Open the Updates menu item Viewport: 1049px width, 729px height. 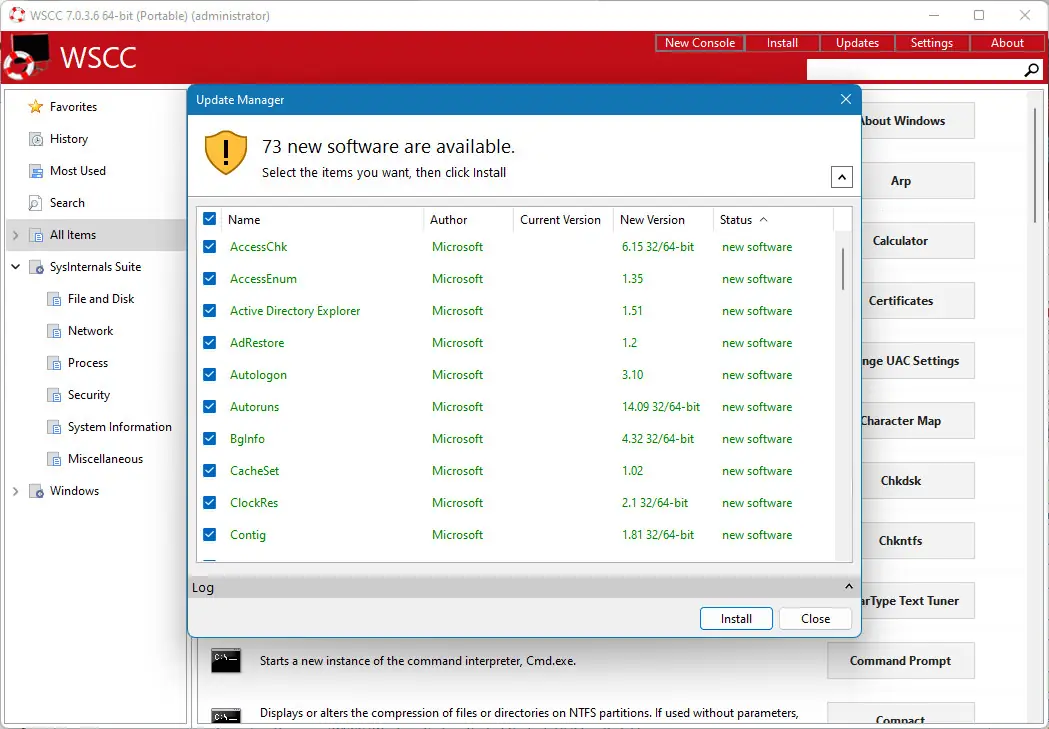click(857, 43)
